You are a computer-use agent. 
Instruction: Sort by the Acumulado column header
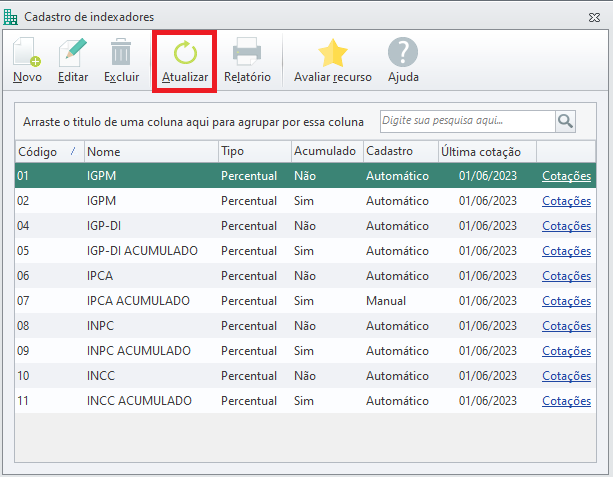pyautogui.click(x=328, y=152)
